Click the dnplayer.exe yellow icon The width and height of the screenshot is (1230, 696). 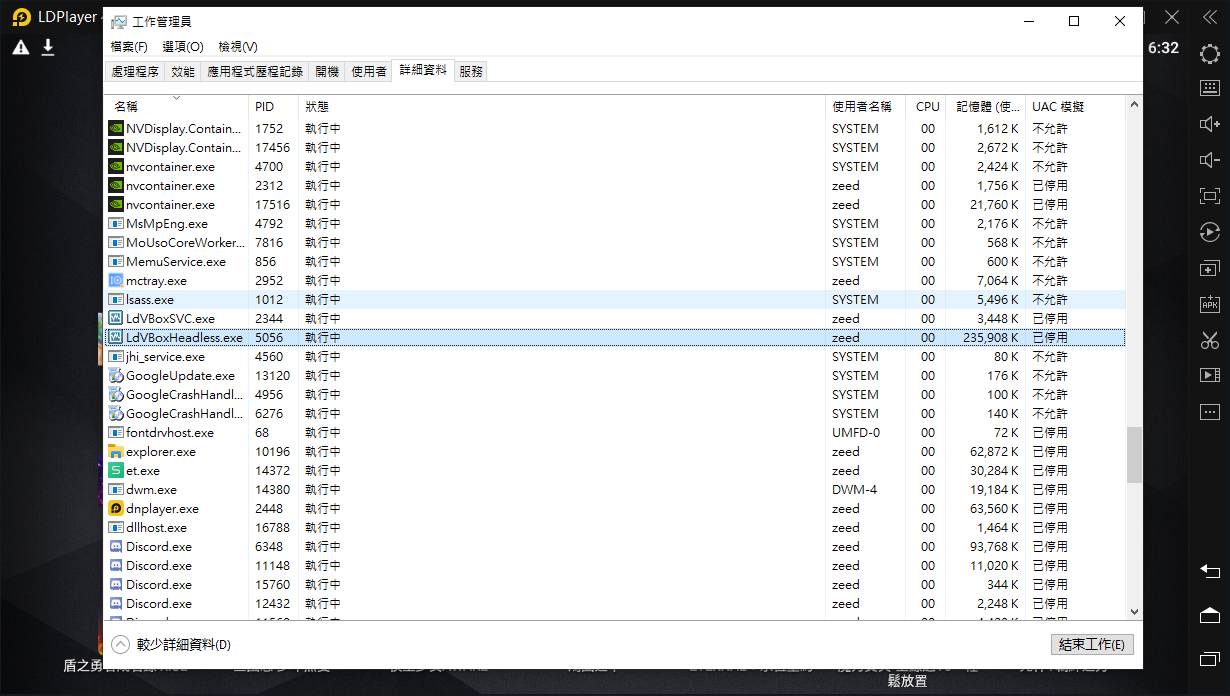(x=116, y=509)
